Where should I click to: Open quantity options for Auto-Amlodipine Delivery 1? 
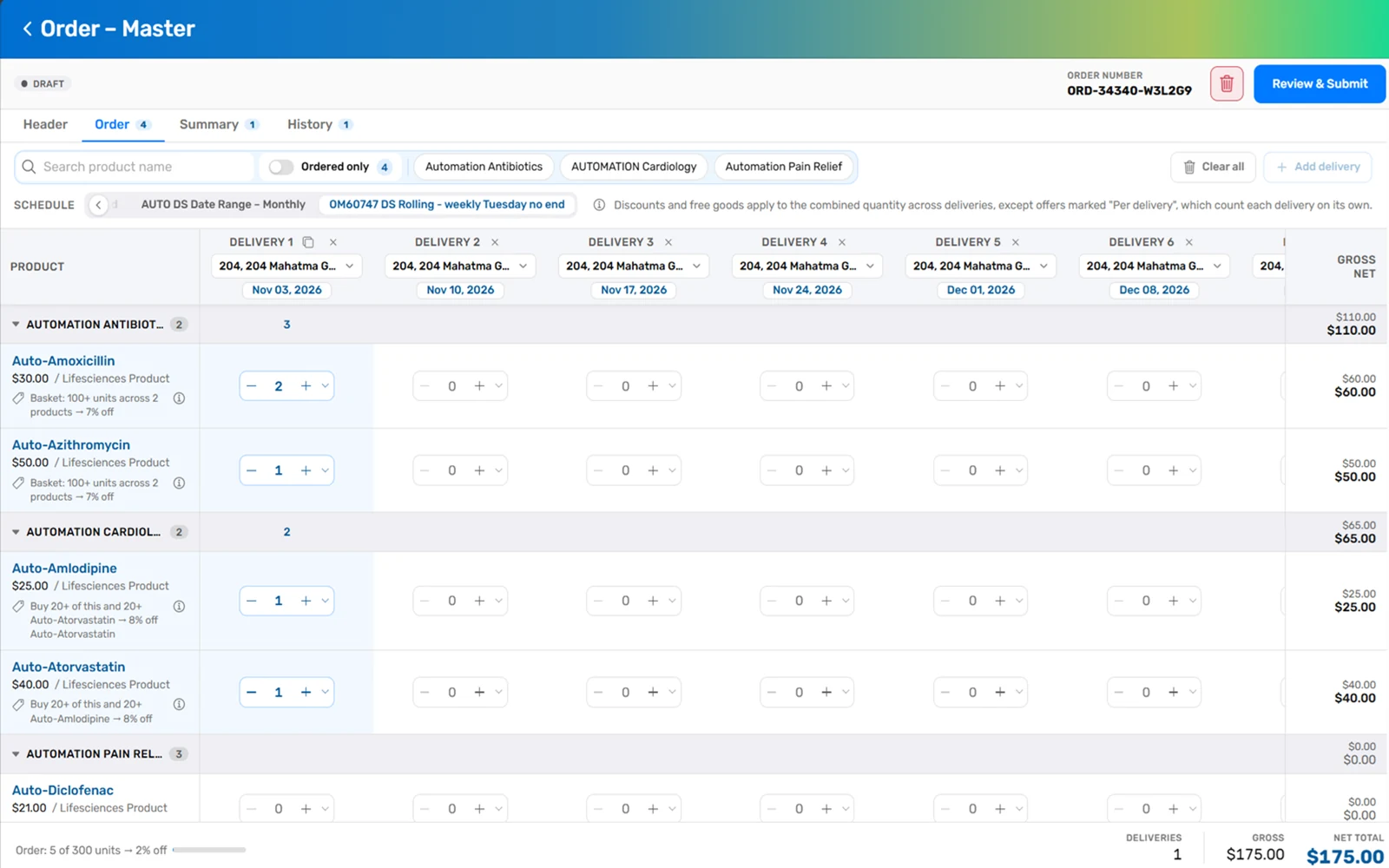(x=326, y=601)
